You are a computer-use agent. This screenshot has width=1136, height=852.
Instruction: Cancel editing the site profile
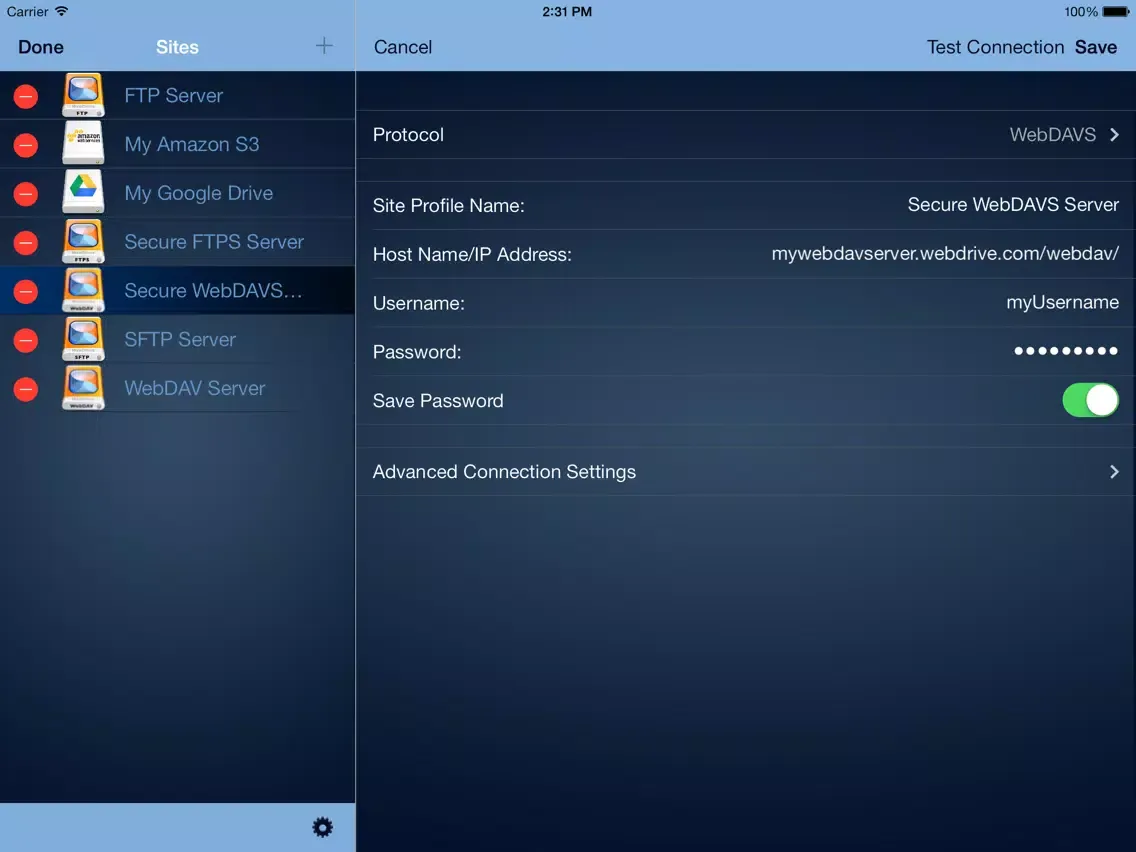coord(403,47)
